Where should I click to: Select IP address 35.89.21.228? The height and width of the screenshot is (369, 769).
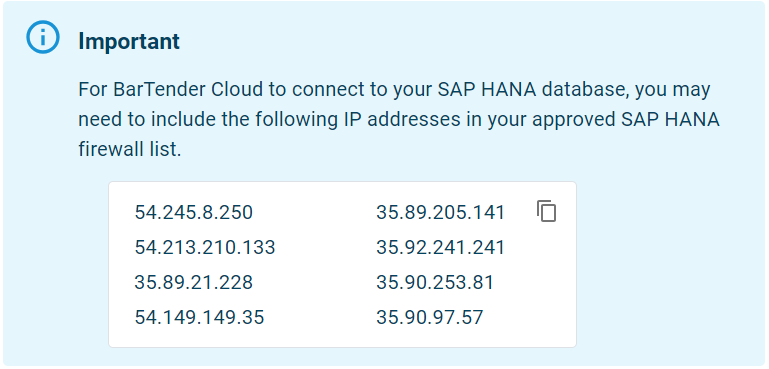(x=193, y=283)
